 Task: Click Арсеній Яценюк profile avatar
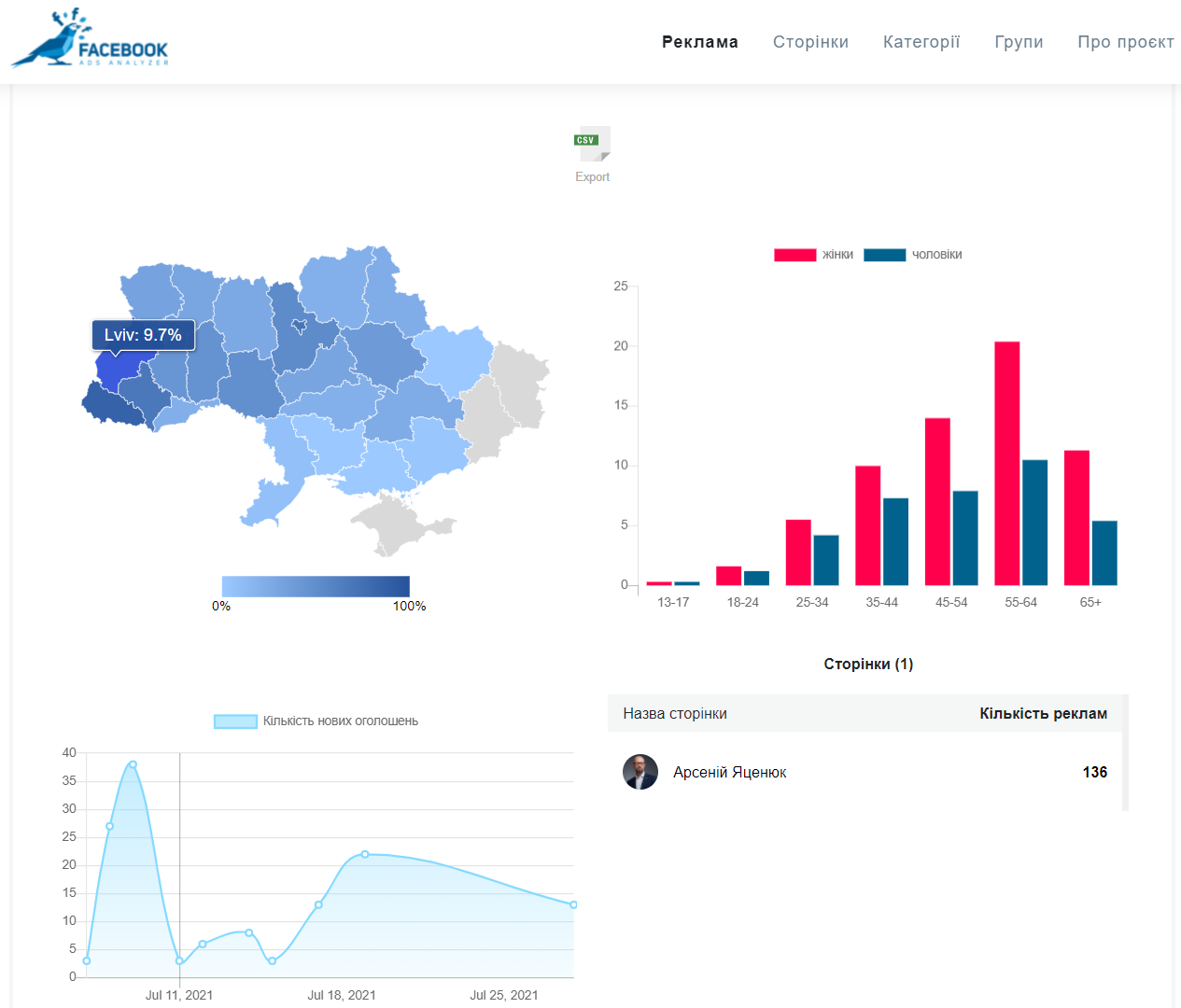pyautogui.click(x=640, y=772)
